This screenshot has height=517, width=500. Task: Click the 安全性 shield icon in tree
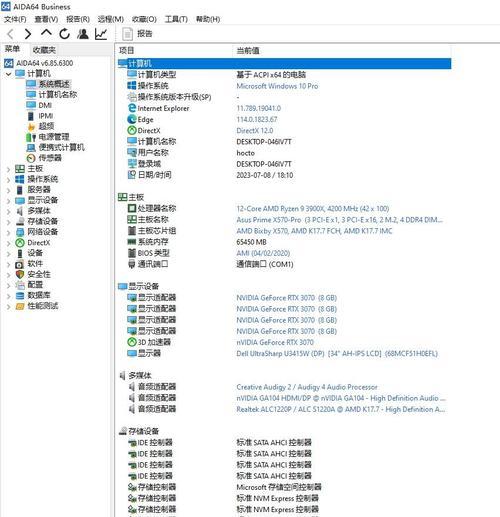point(20,275)
